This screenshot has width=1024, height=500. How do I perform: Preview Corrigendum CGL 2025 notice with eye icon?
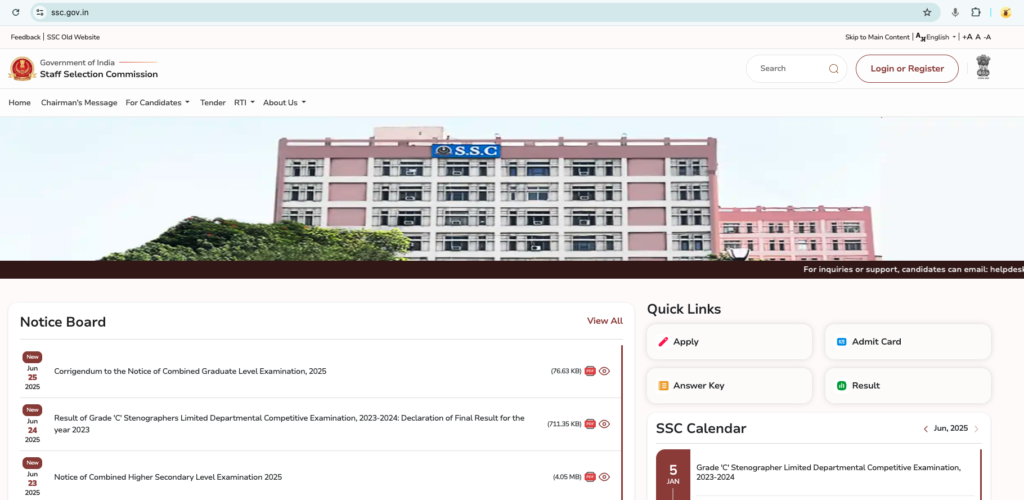[604, 371]
